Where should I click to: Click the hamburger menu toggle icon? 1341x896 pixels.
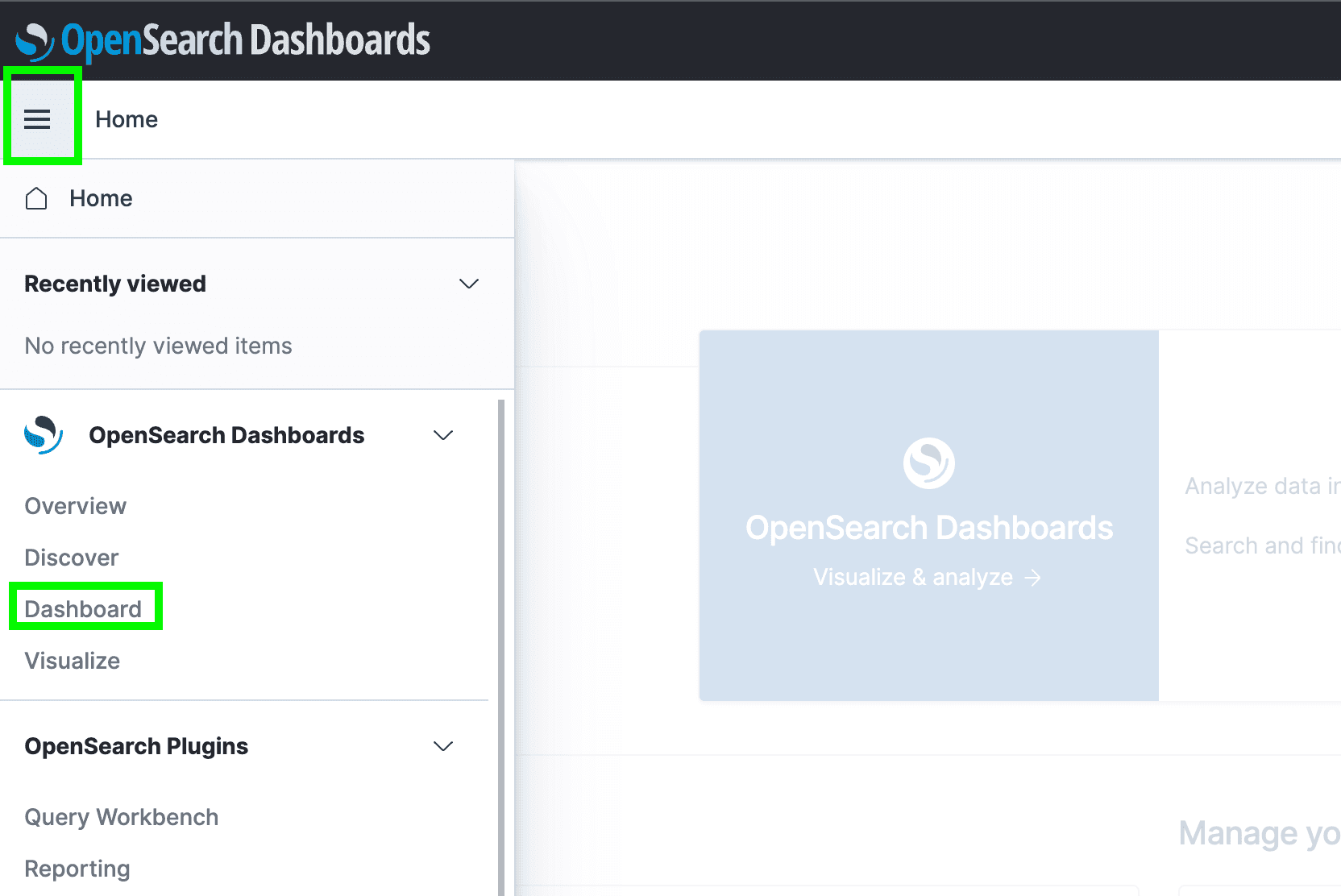37,120
